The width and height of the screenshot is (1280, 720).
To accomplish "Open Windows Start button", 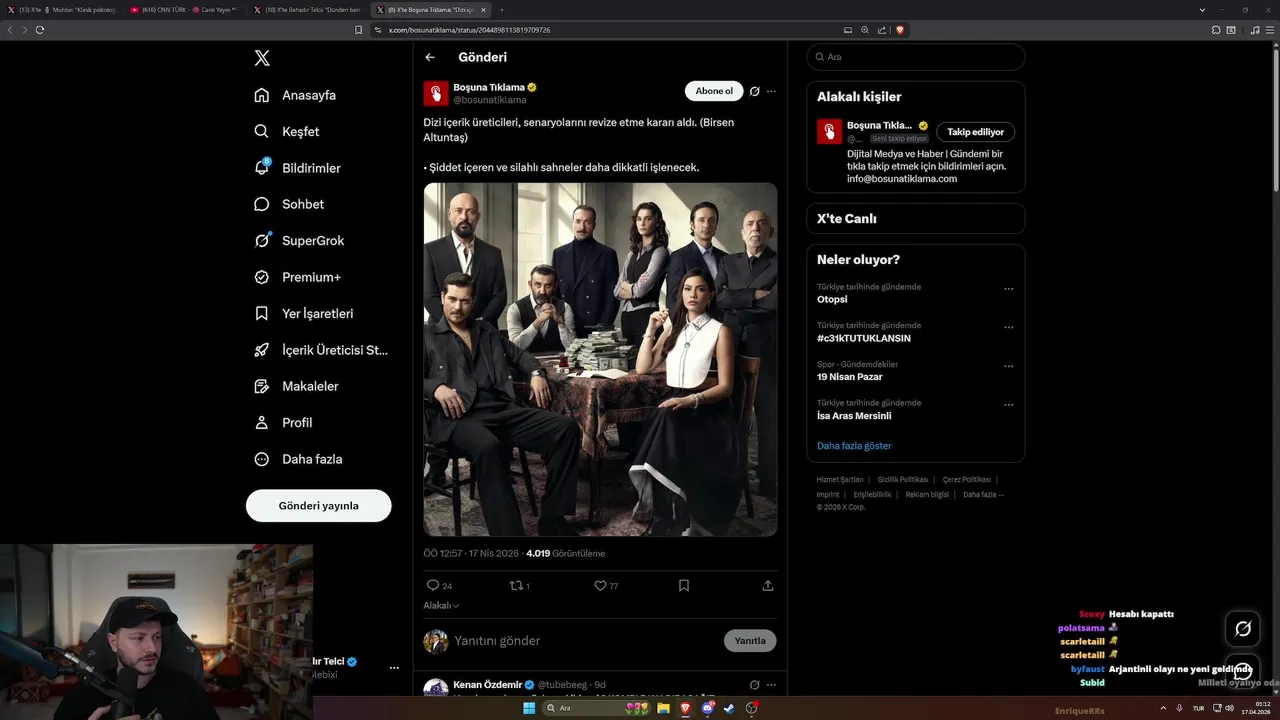I will tap(529, 708).
